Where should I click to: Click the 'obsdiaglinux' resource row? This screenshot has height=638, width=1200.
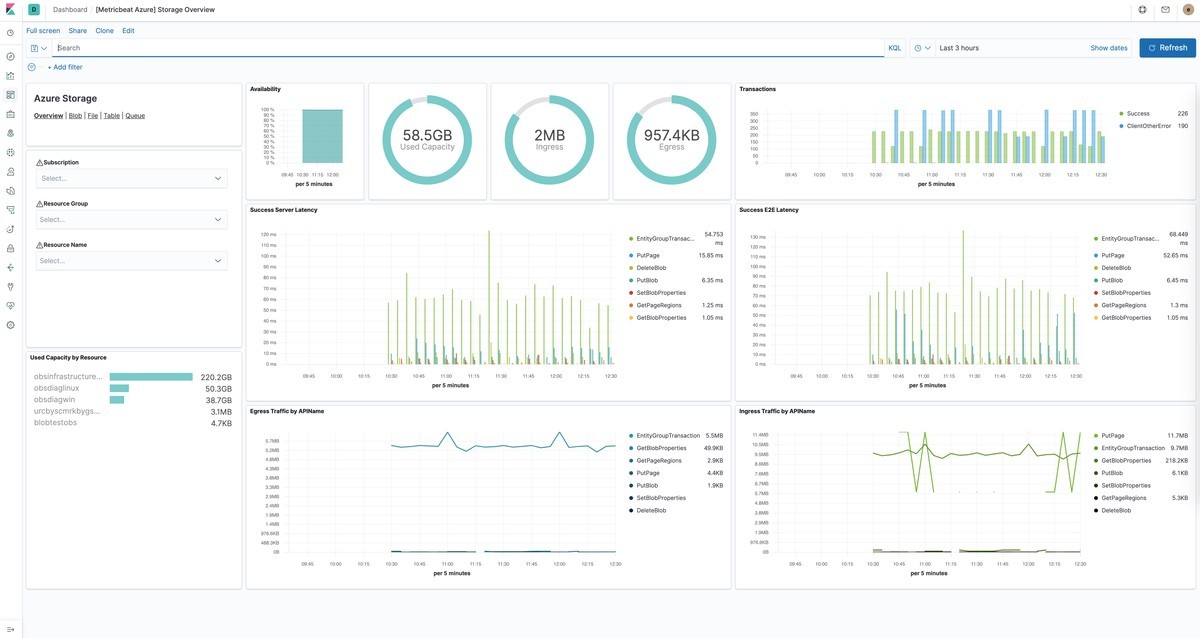click(133, 388)
